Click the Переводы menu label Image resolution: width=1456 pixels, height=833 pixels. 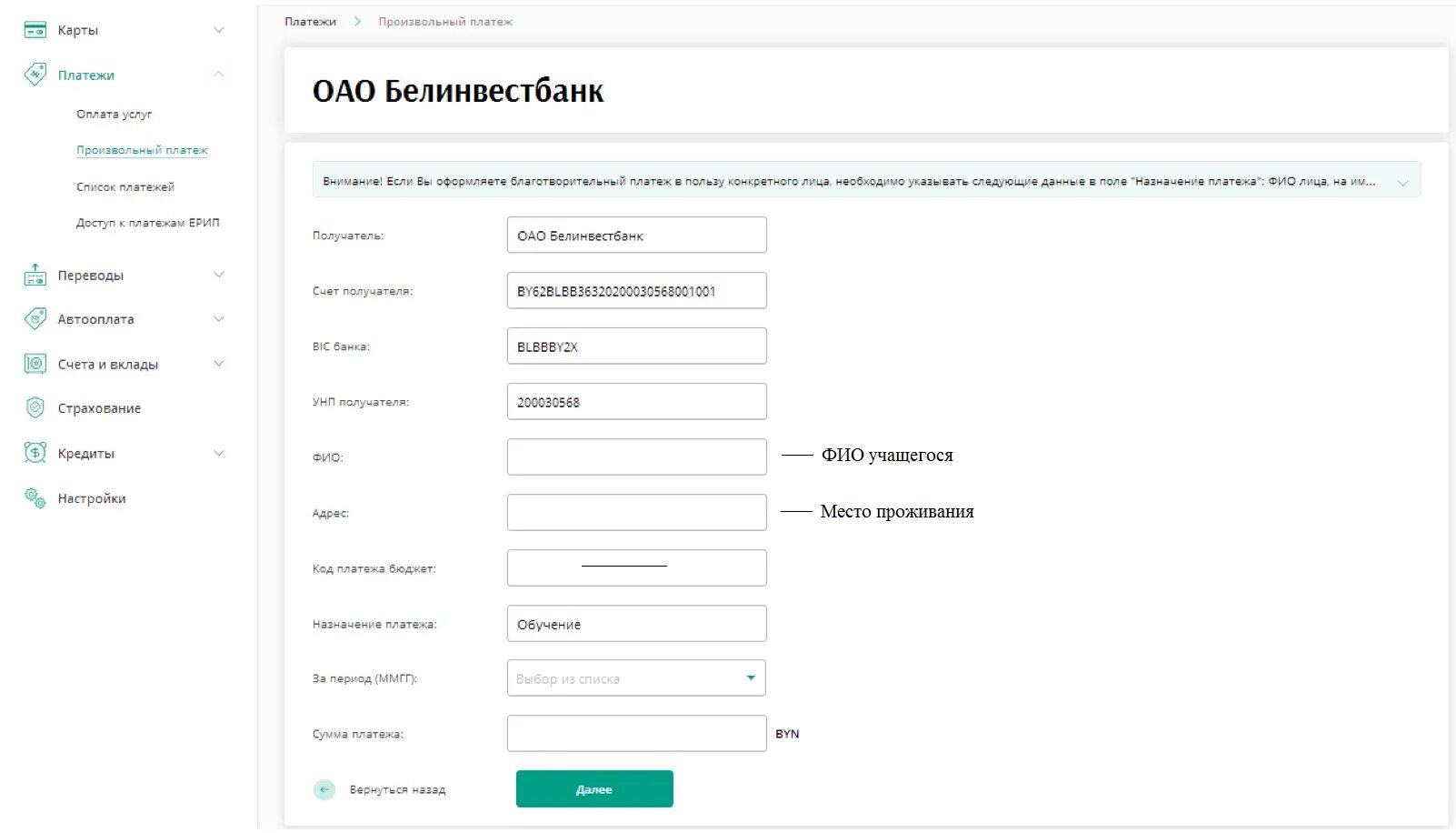pyautogui.click(x=91, y=276)
